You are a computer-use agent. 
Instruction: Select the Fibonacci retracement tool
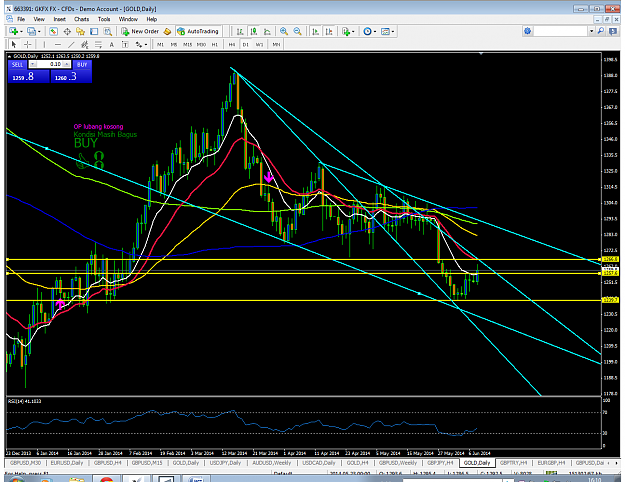pyautogui.click(x=98, y=44)
